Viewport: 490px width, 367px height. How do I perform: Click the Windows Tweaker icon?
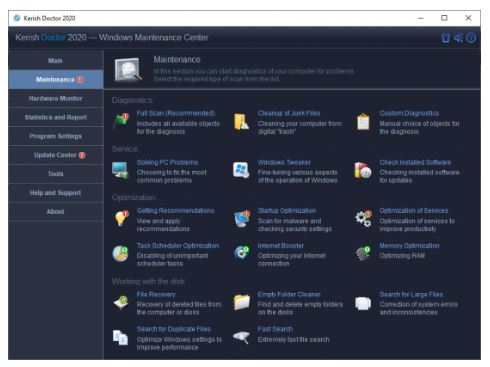coord(241,170)
